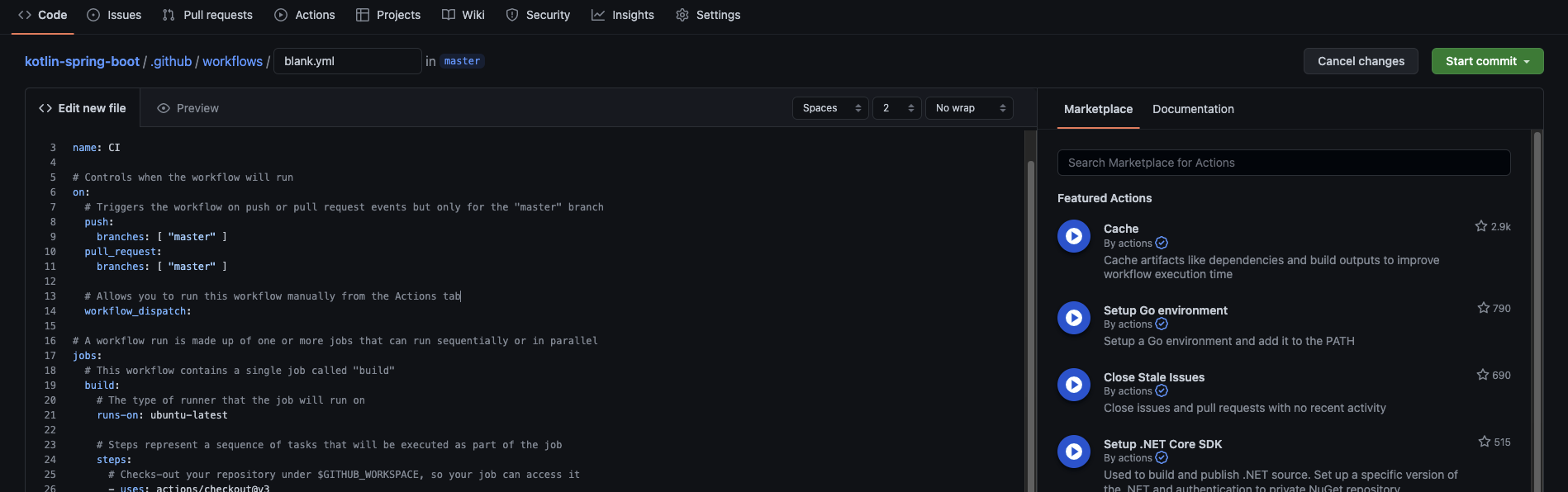This screenshot has width=1568, height=492.
Task: Click verified badge under Setup .NET Core SDK
Action: [1162, 458]
